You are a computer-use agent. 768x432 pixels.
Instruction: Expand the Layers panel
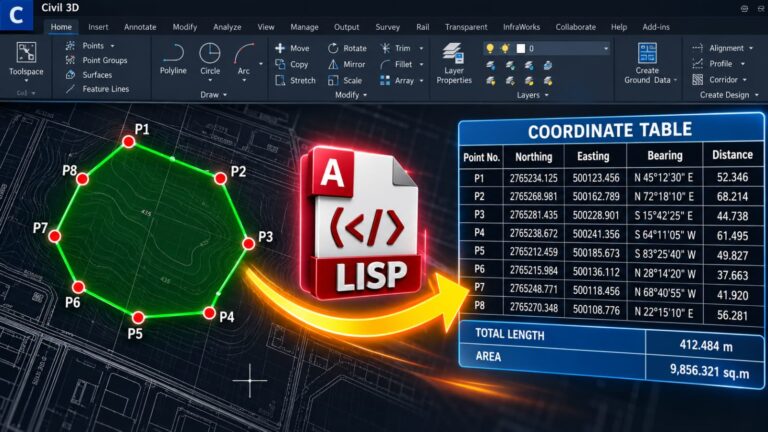532,95
